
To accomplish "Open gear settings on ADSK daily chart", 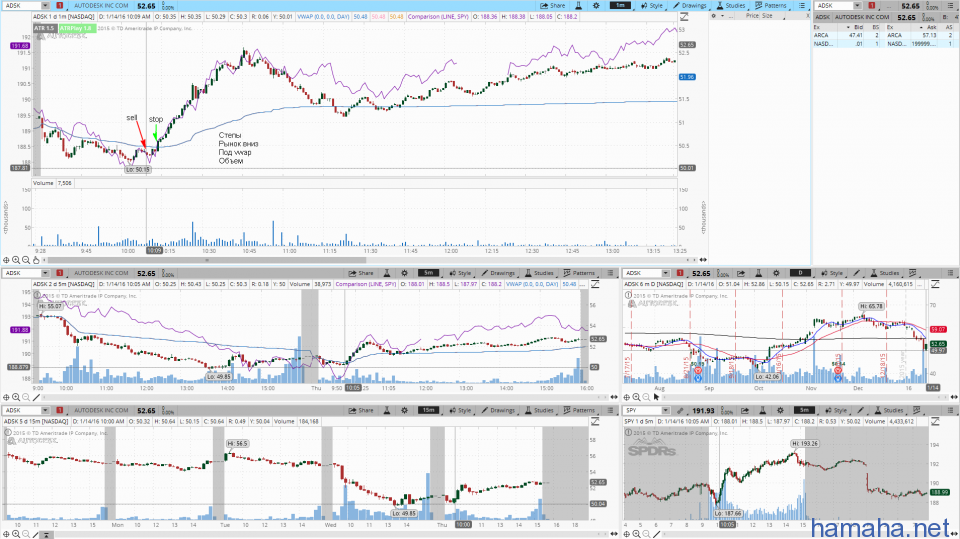I will (x=776, y=273).
